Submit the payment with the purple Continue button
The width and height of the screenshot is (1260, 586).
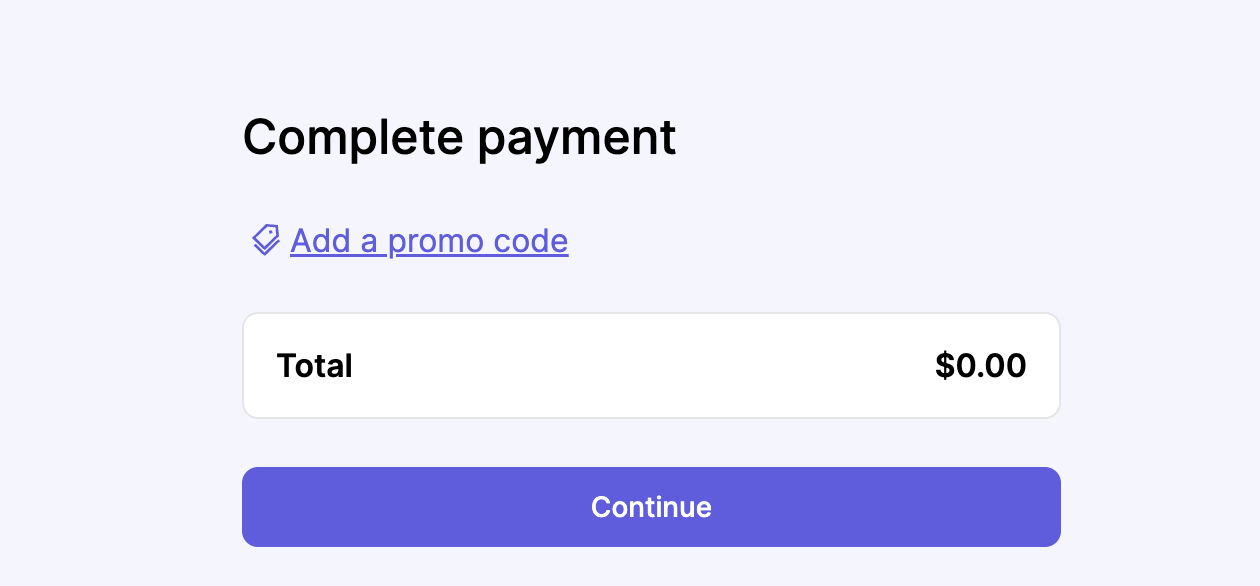pos(651,507)
